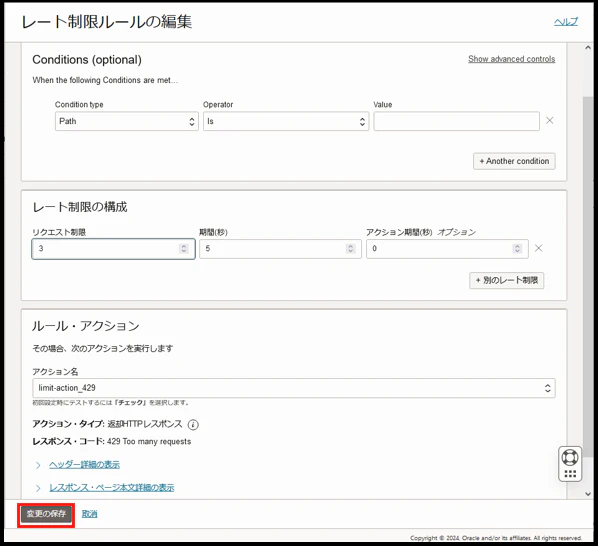Click into the condition Value input field
This screenshot has width=598, height=546.
[x=457, y=121]
